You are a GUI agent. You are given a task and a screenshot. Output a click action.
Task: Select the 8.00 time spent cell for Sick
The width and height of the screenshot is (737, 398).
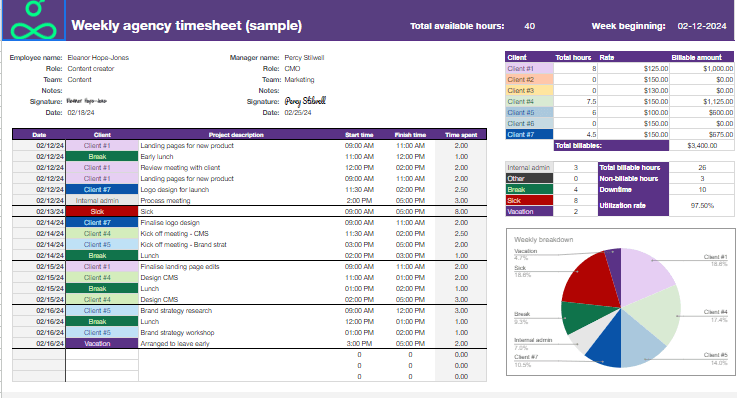point(461,211)
